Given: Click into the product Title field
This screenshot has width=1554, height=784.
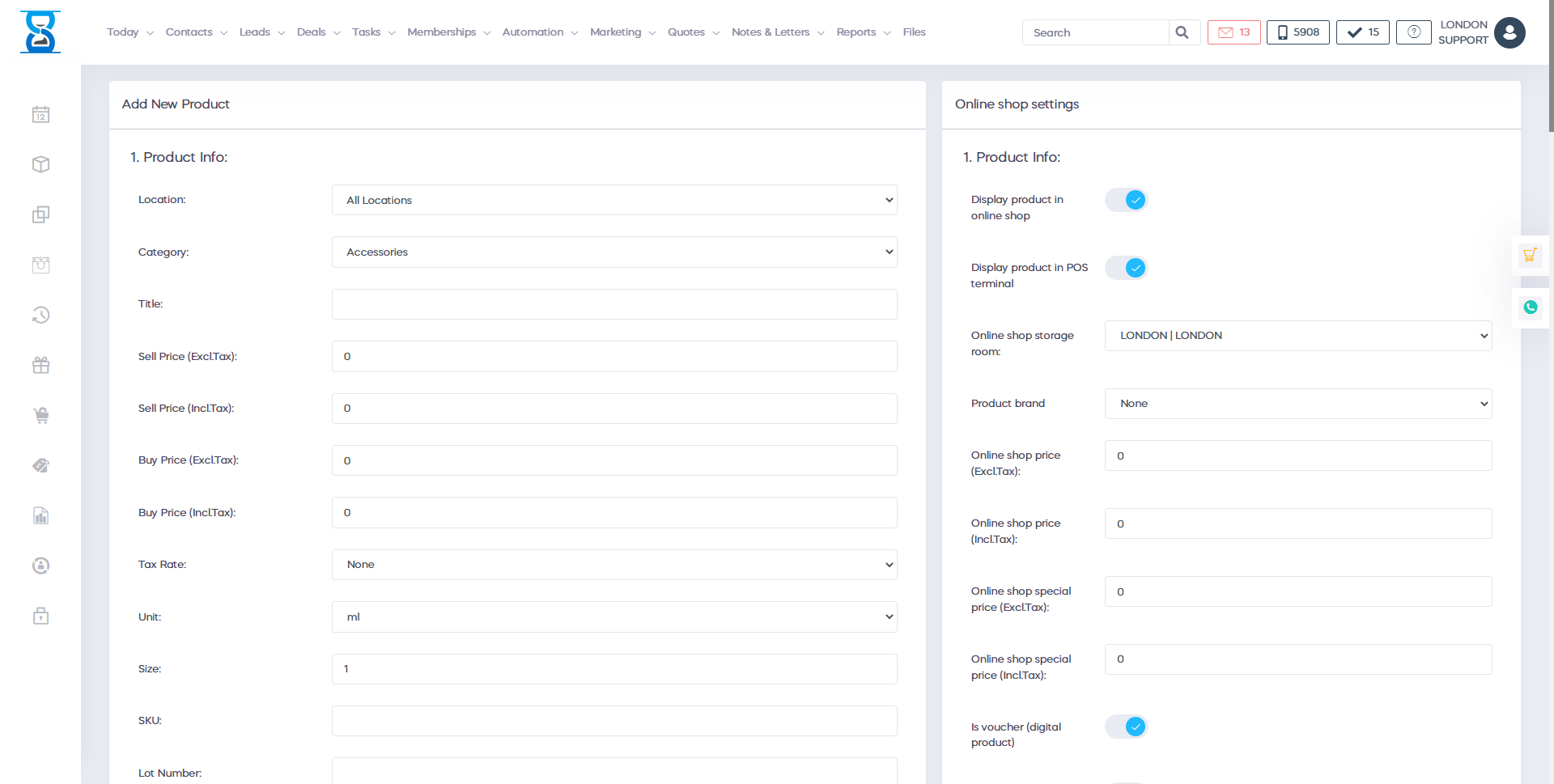Looking at the screenshot, I should 614,304.
